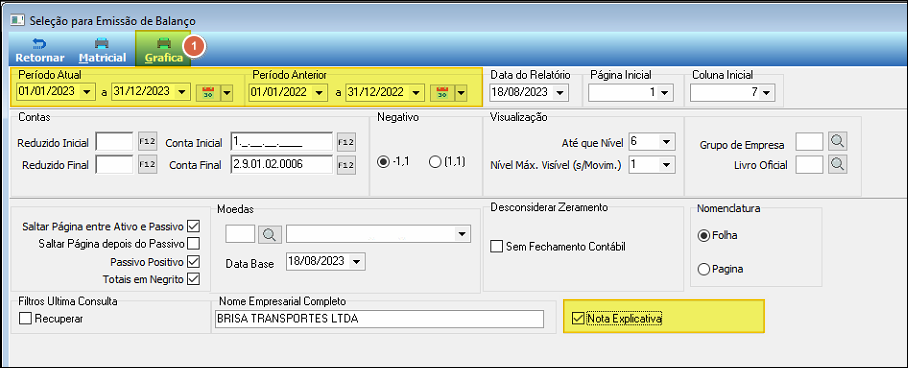Open the Coluna Inicial dropdown
This screenshot has width=908, height=368.
pos(767,92)
